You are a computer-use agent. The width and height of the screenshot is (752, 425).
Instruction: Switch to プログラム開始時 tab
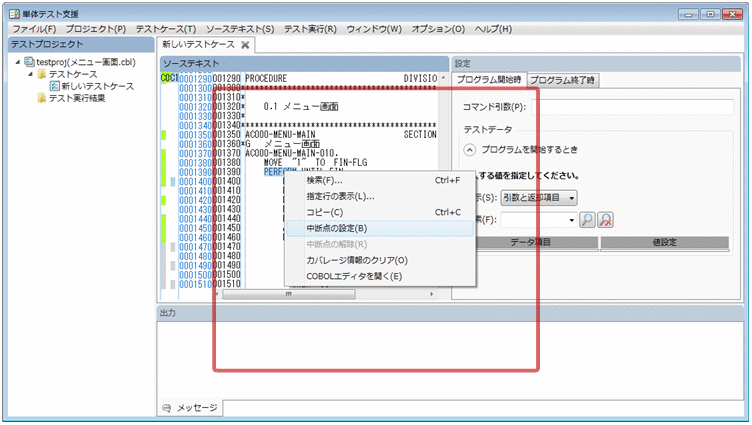pyautogui.click(x=489, y=80)
